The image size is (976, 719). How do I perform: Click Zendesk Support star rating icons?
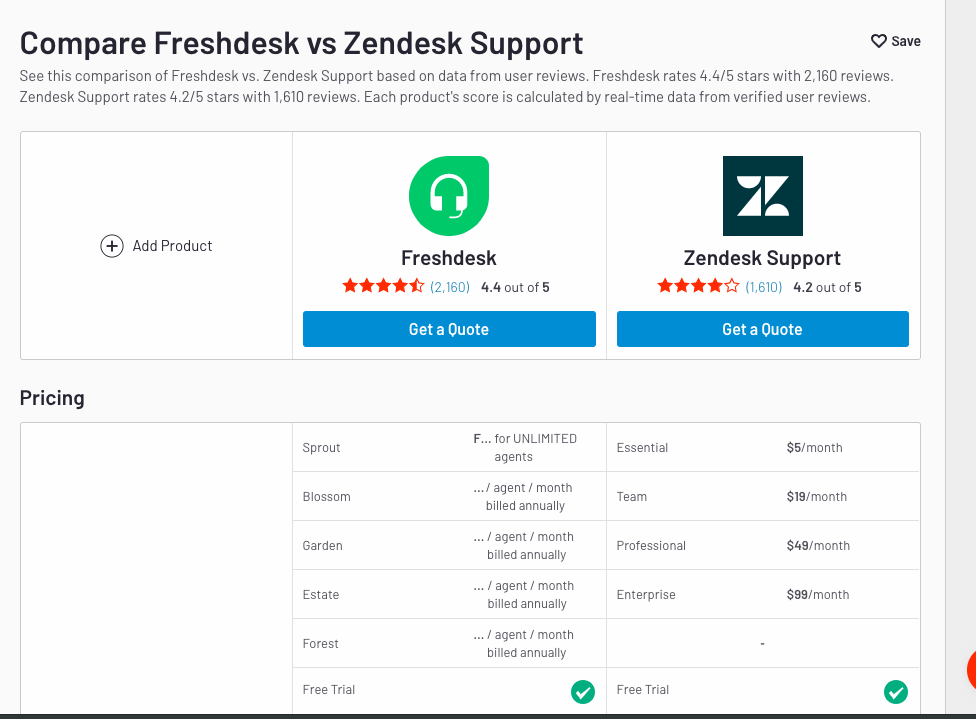698,286
